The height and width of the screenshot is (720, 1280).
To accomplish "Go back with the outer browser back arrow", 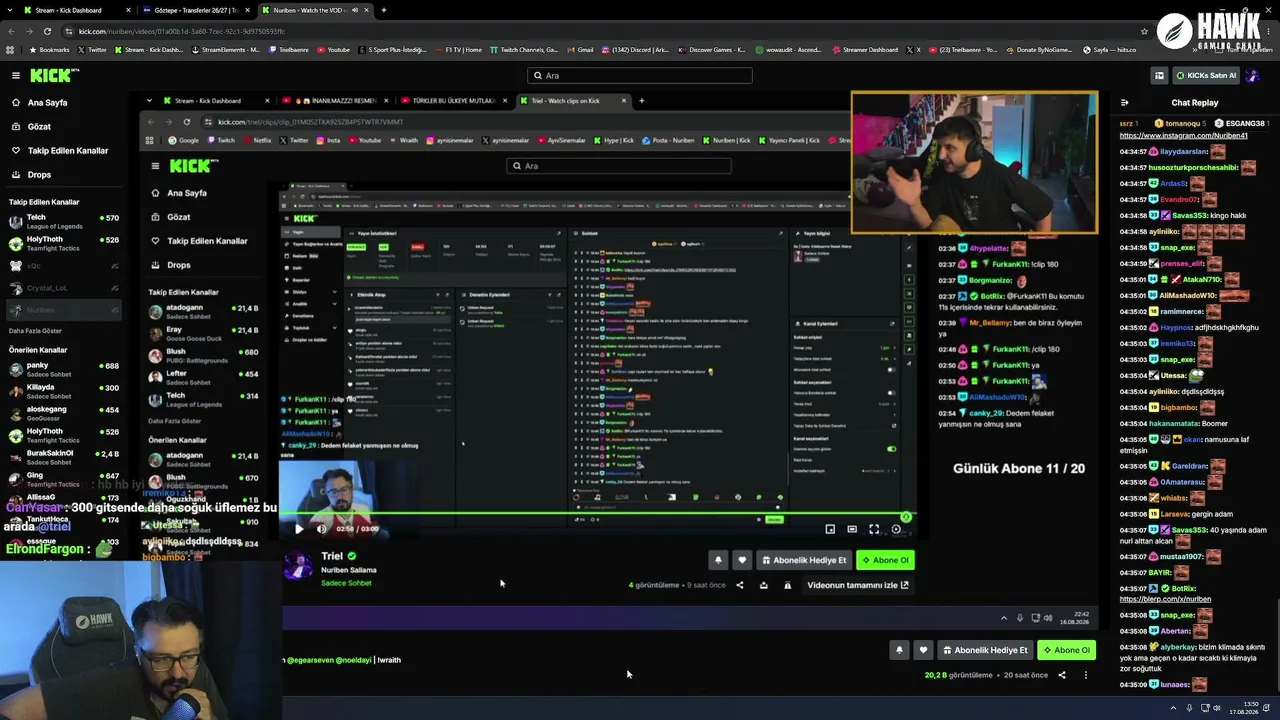I will [12, 31].
